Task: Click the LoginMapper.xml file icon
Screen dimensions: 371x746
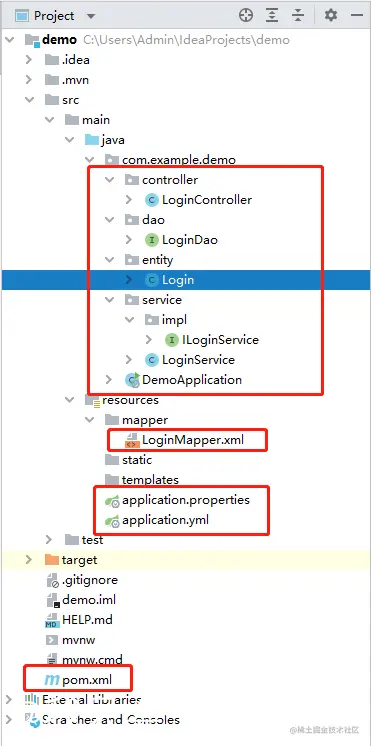Action: 131,440
